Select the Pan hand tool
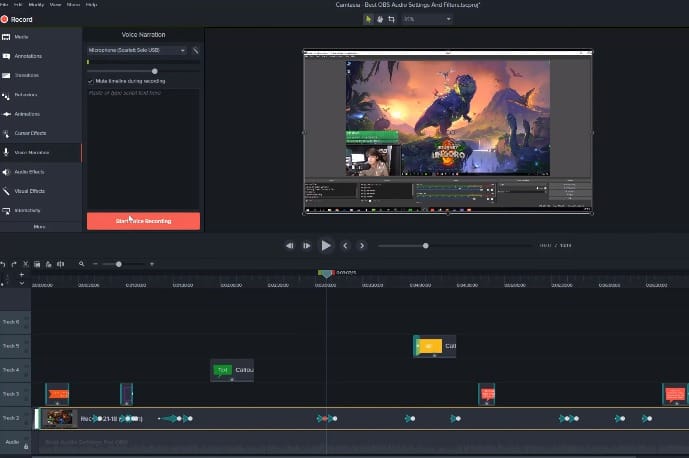Screen dimensions: 689x458 pos(380,18)
